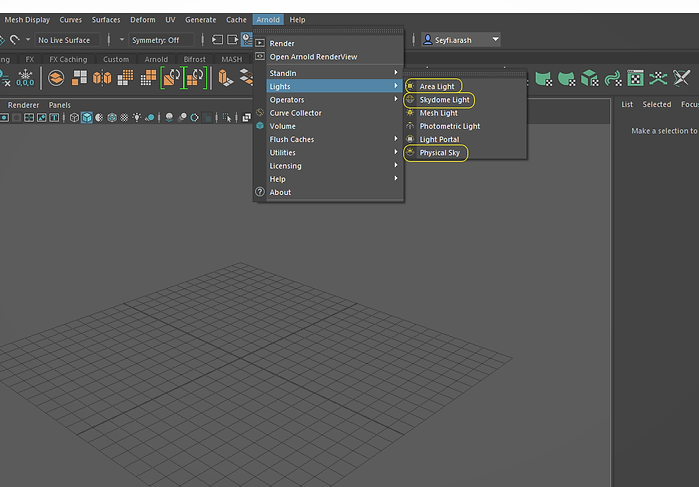The width and height of the screenshot is (699, 487).
Task: Click the orange stacked-layers circle shelf icon
Action: click(56, 78)
